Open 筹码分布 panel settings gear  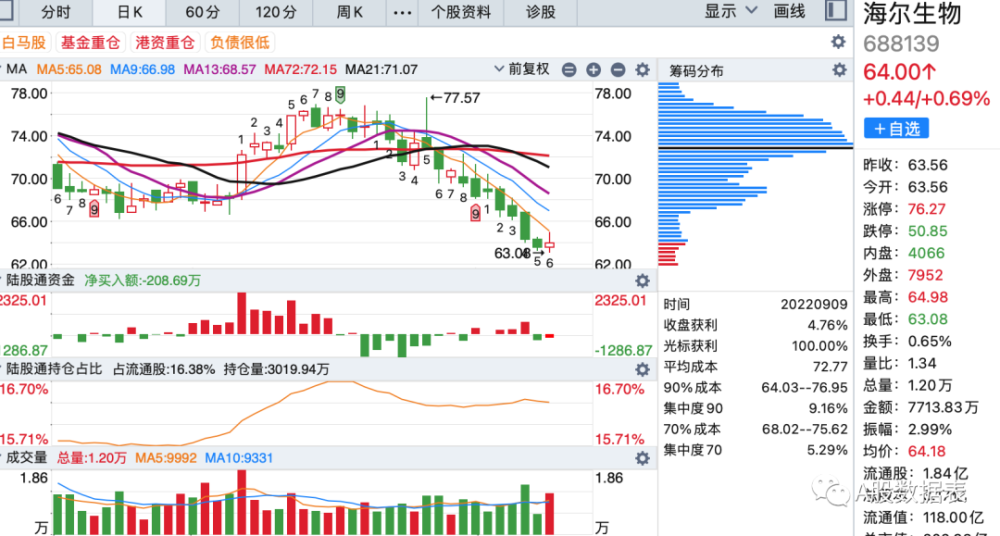tap(839, 70)
